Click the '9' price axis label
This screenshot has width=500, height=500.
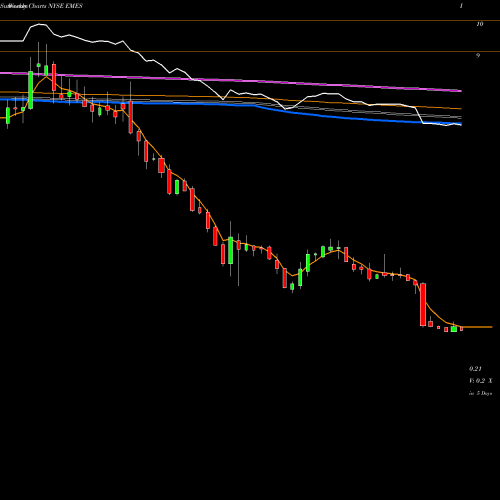(478, 55)
